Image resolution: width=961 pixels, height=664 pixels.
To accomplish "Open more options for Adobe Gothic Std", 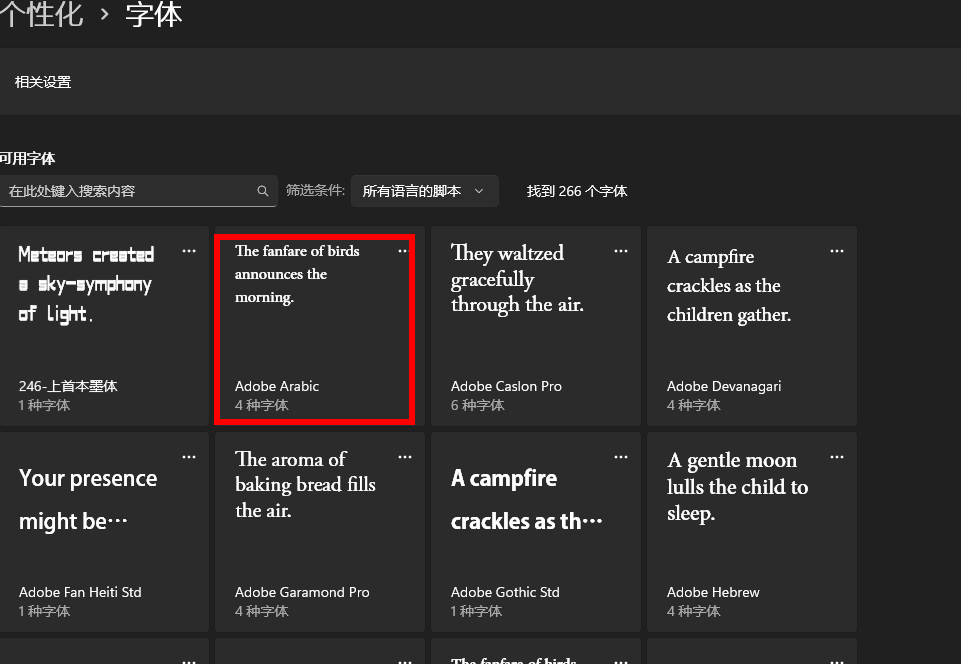I will pyautogui.click(x=621, y=457).
